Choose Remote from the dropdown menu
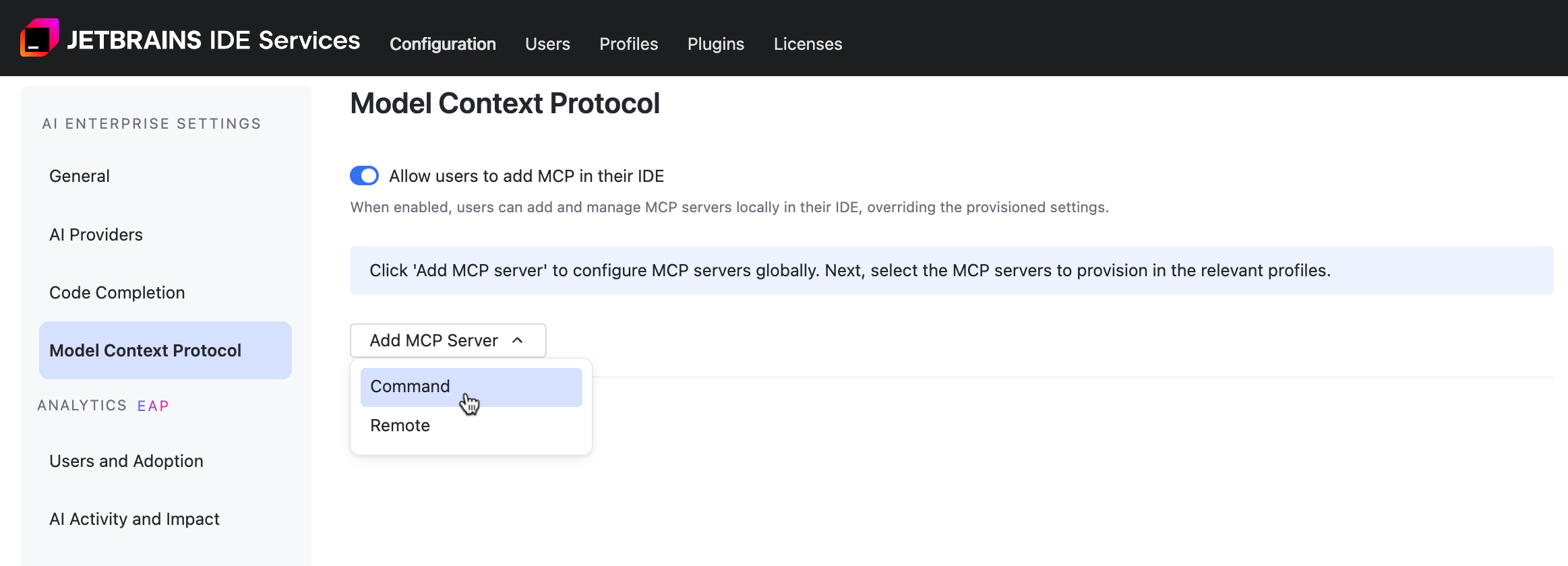 tap(400, 426)
